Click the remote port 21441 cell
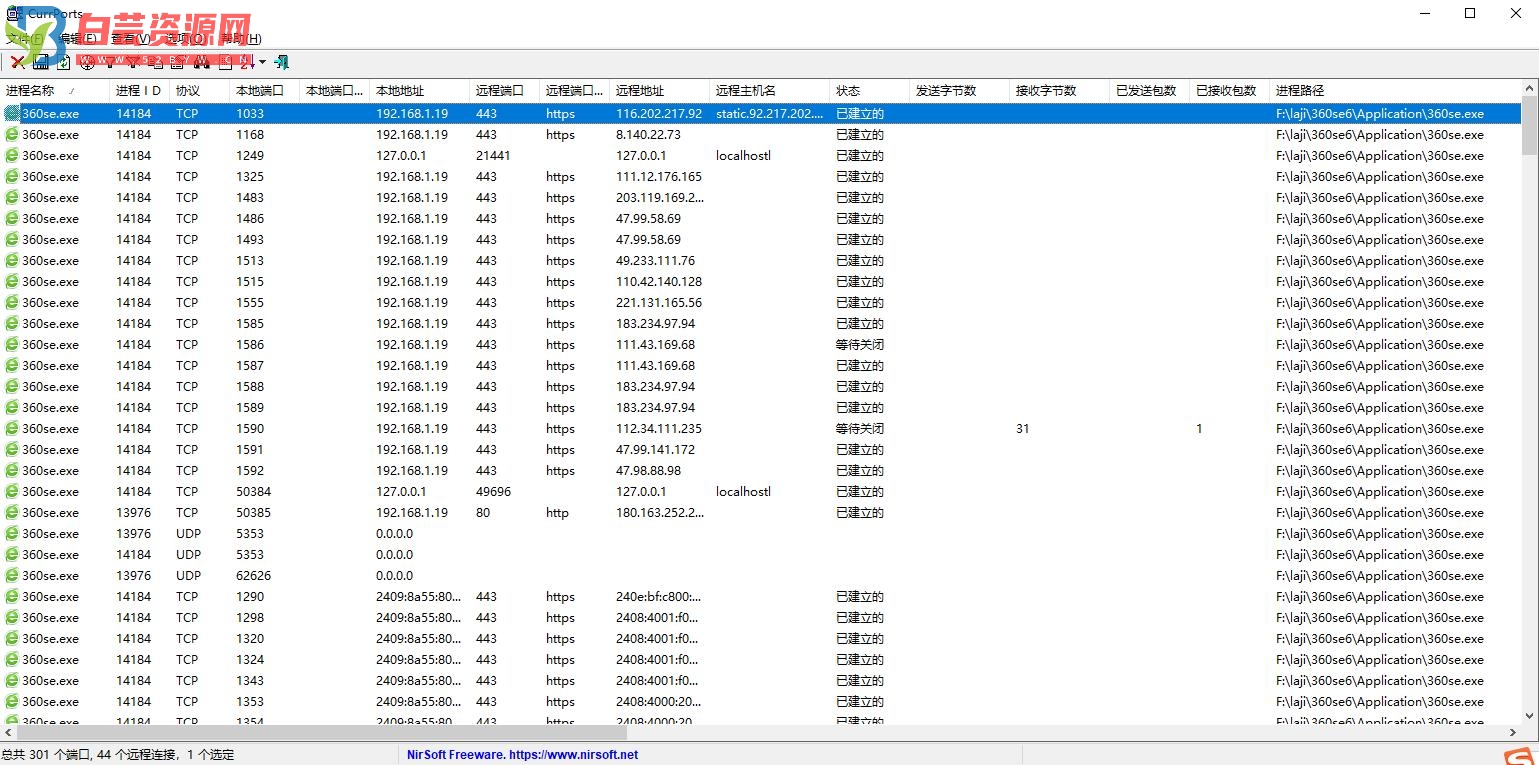 click(x=493, y=155)
